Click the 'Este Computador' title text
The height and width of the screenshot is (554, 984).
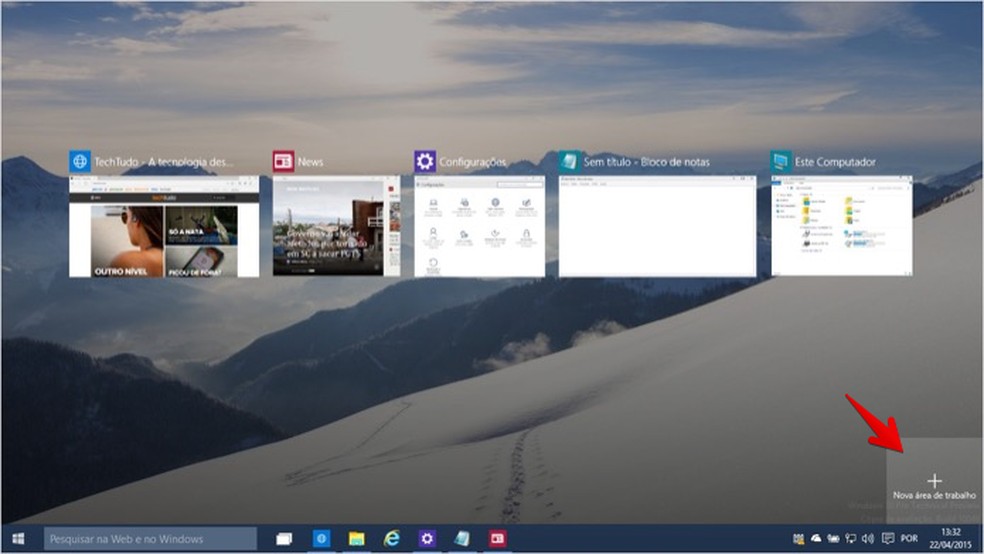pos(835,162)
